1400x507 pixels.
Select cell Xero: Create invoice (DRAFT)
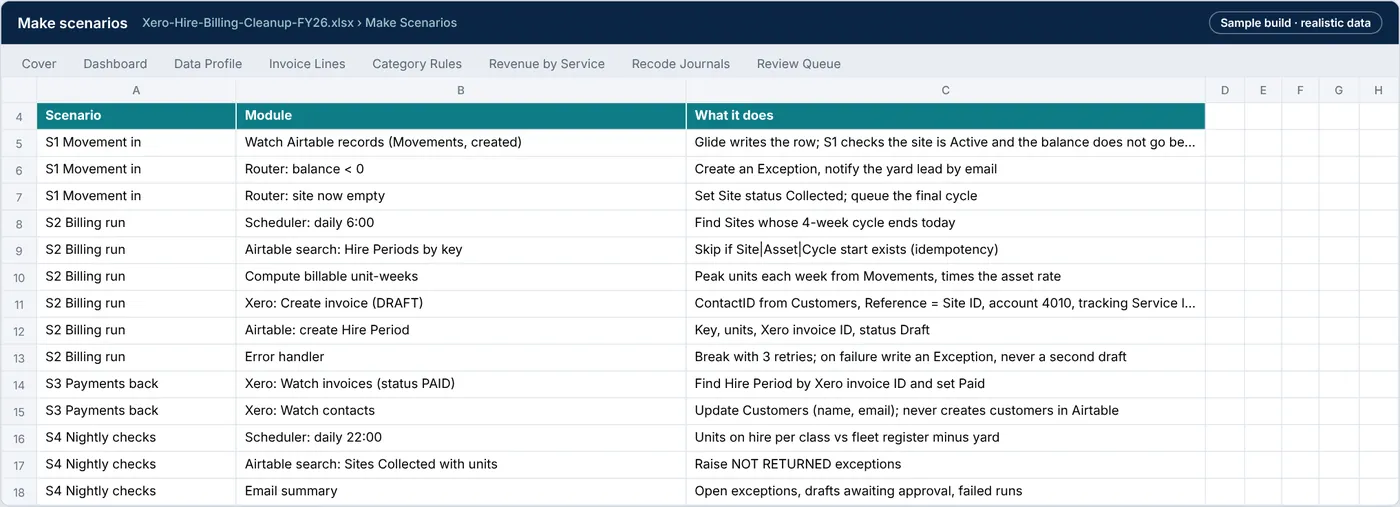pos(461,303)
